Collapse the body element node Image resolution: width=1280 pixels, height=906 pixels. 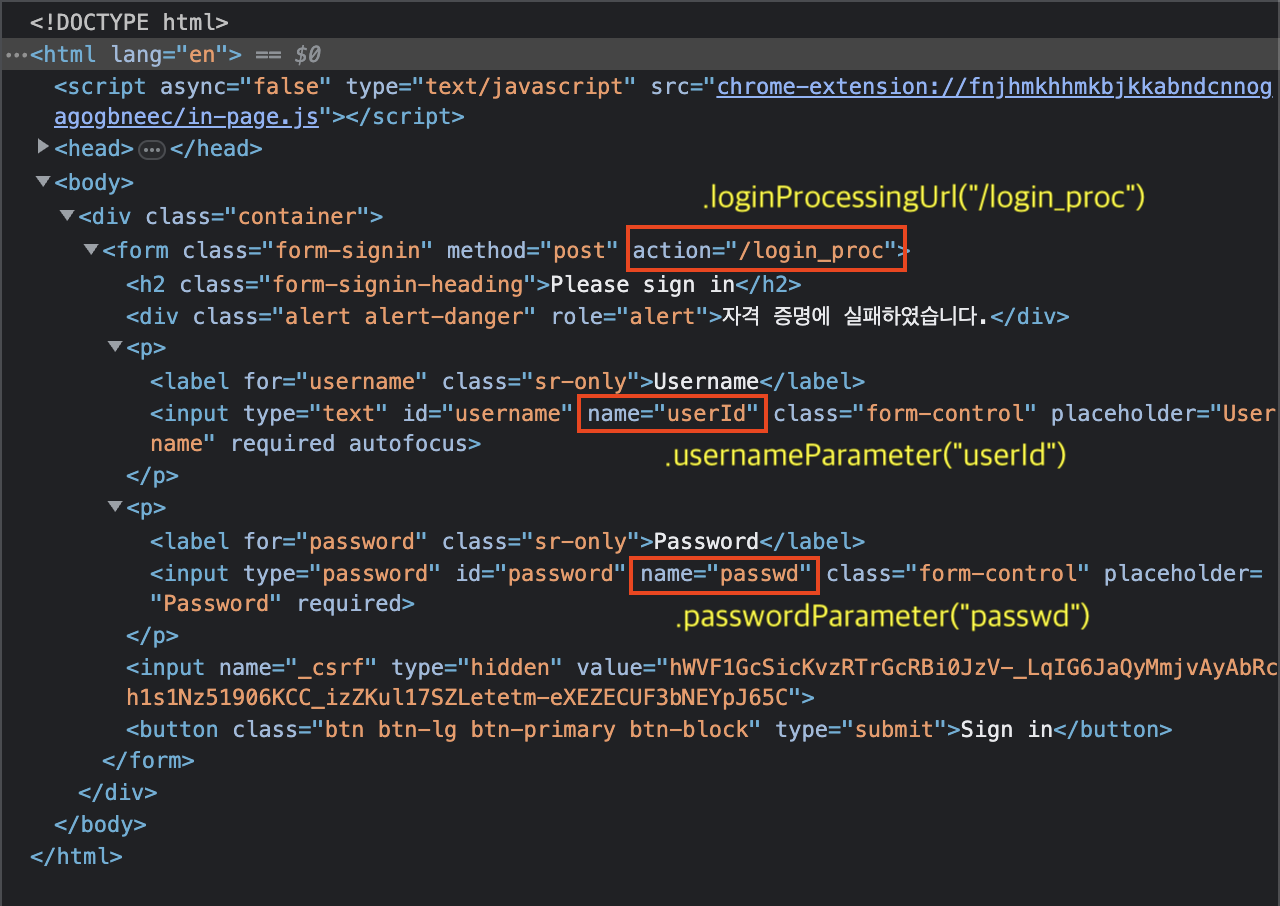[43, 182]
